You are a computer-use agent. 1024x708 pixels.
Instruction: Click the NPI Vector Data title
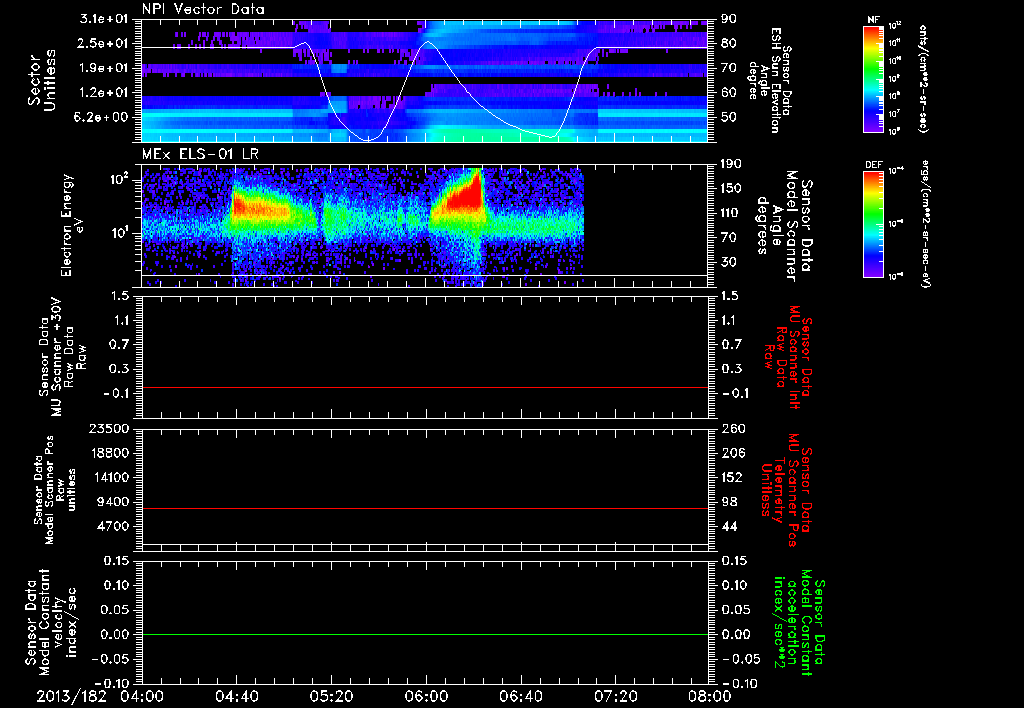coord(203,9)
